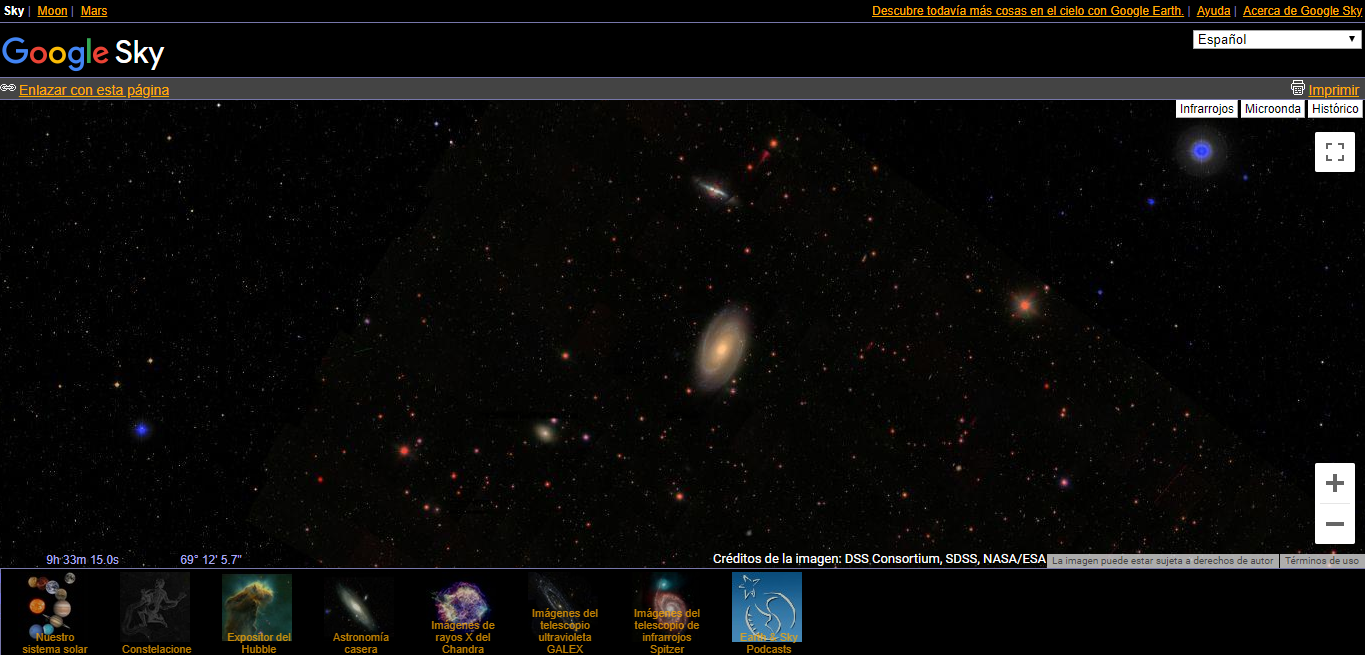Open the Acerca de Google Sky link

tap(1302, 11)
